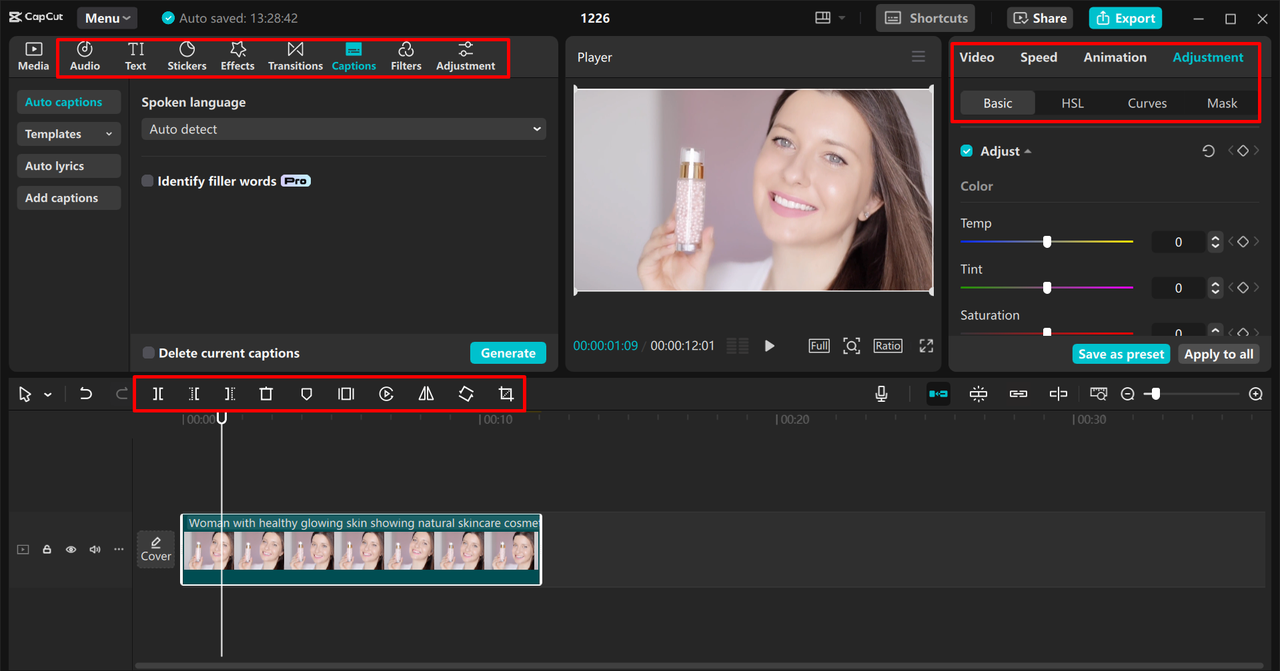Click the Split clip icon in timeline toolbar
The width and height of the screenshot is (1280, 671).
click(x=158, y=394)
